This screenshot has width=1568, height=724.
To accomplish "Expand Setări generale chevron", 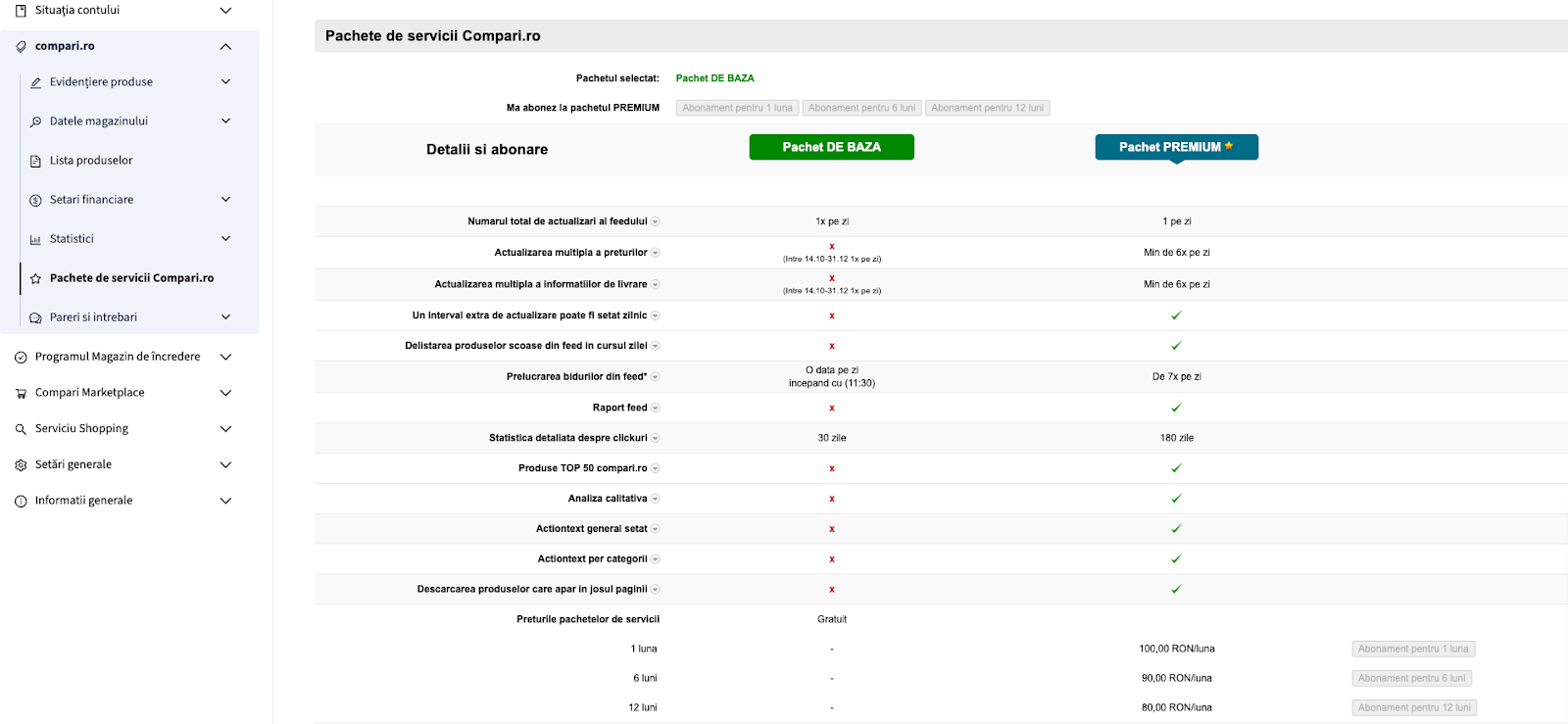I will point(225,465).
